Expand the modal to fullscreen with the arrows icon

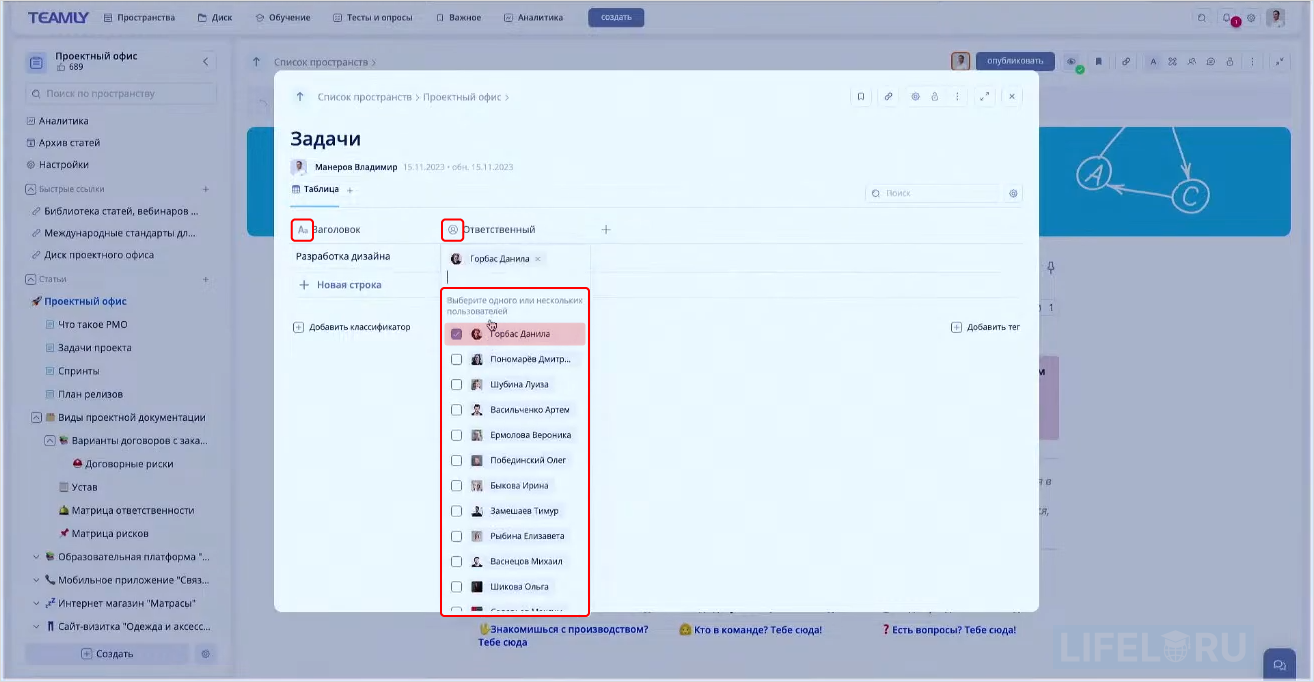tap(983, 96)
